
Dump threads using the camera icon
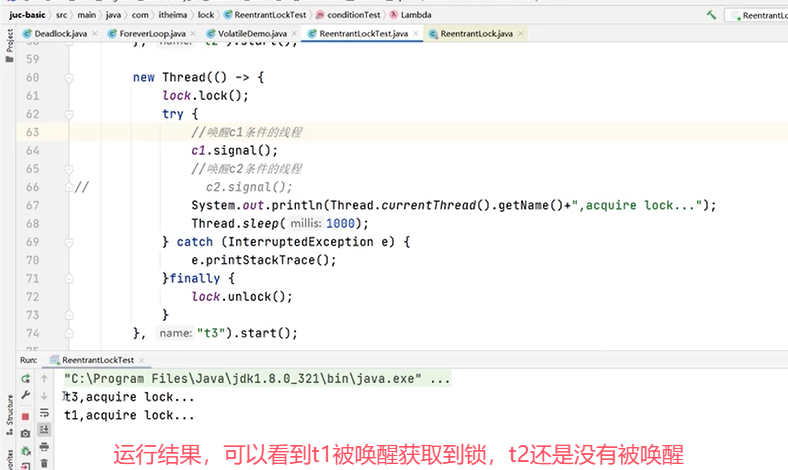pyautogui.click(x=26, y=433)
